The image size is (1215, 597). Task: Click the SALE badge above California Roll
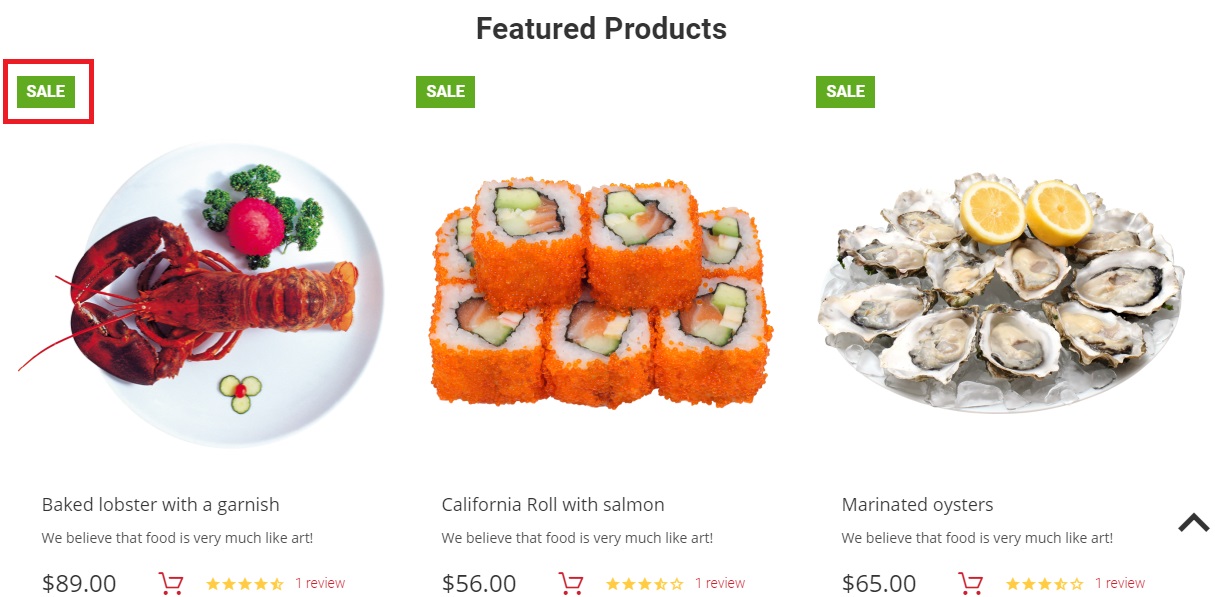(x=445, y=91)
